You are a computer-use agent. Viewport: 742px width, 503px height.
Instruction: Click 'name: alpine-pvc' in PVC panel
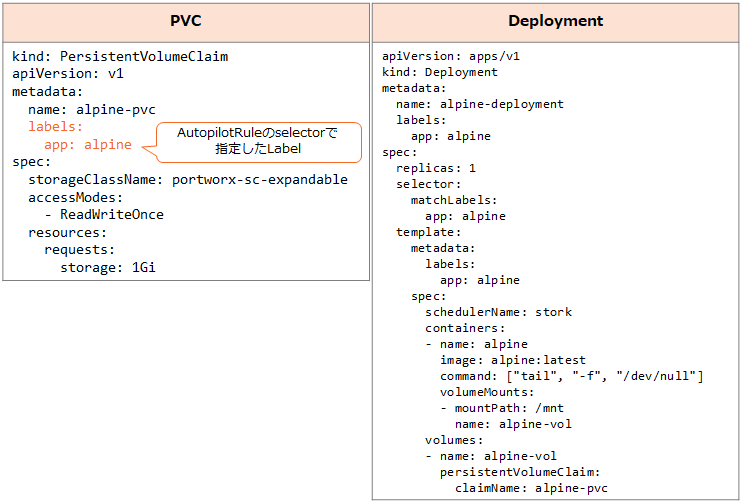tap(91, 110)
